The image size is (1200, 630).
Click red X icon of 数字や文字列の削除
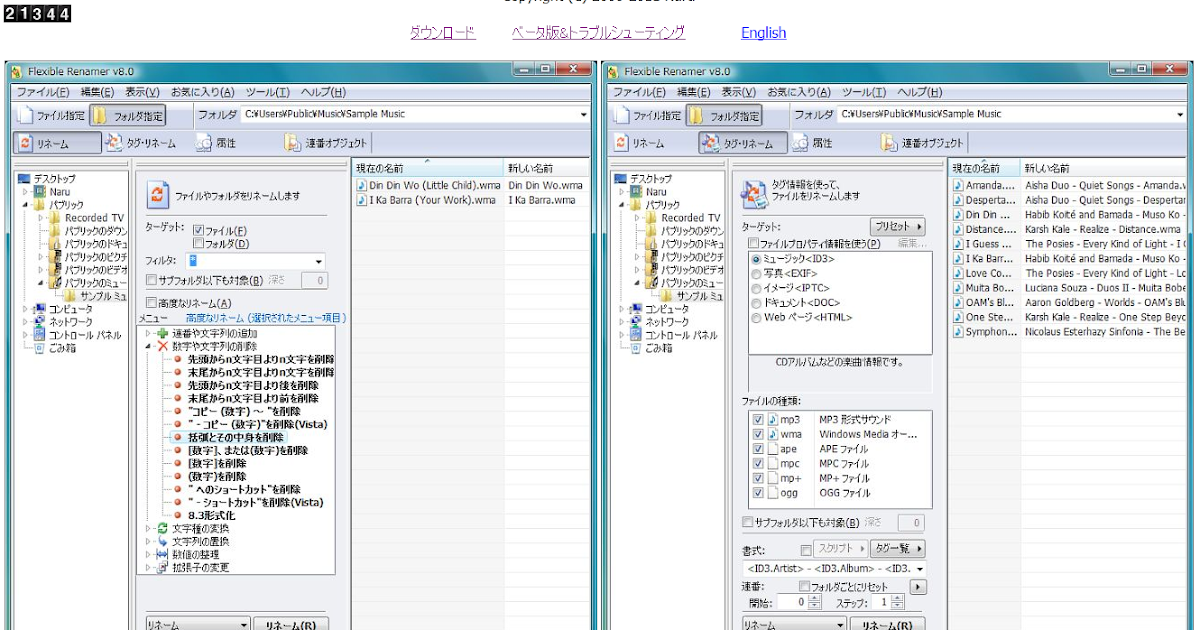pyautogui.click(x=163, y=346)
